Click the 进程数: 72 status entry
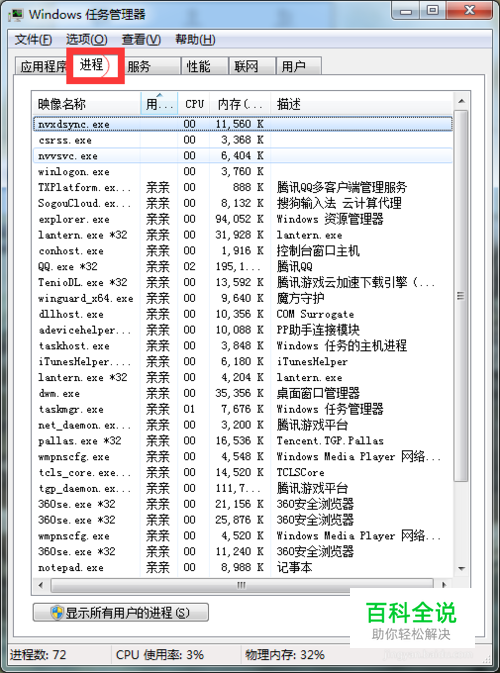This screenshot has width=500, height=673. coord(38,655)
